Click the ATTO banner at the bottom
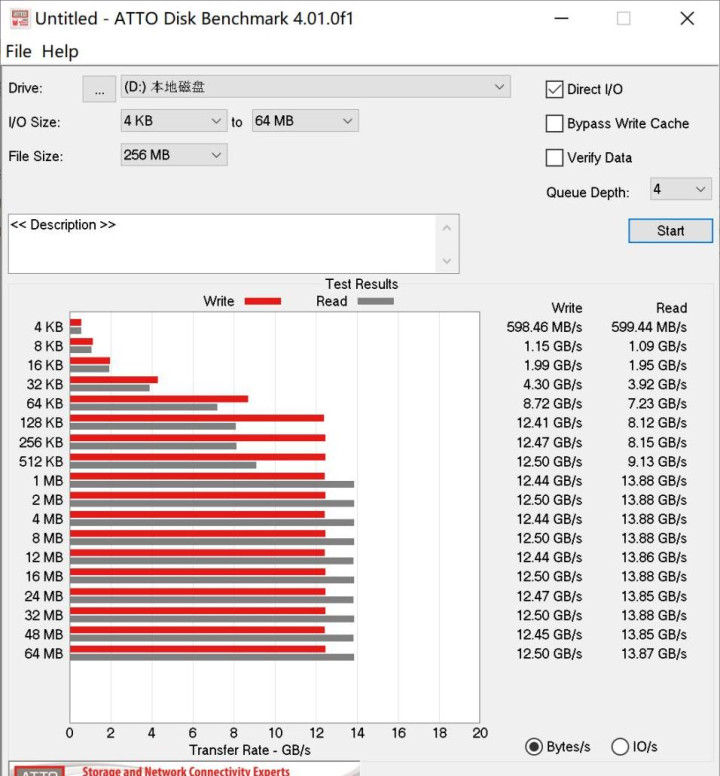 tap(184, 769)
